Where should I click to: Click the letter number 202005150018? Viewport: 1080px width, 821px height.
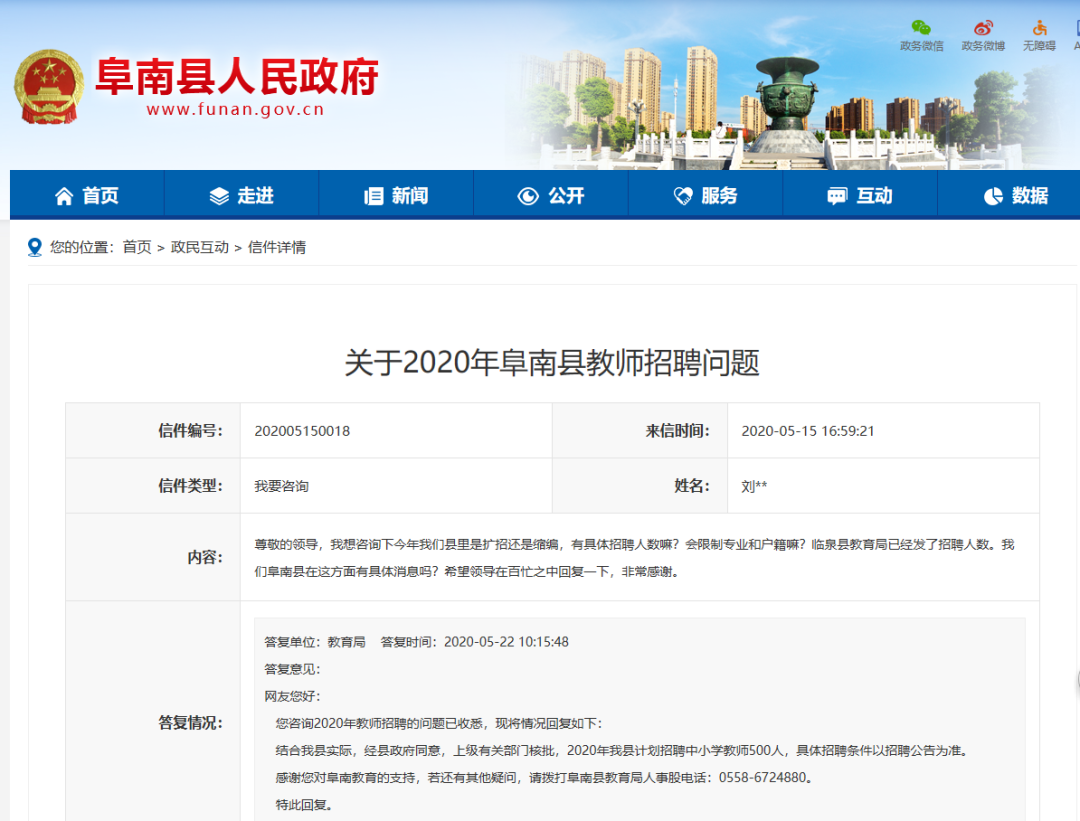(x=302, y=431)
